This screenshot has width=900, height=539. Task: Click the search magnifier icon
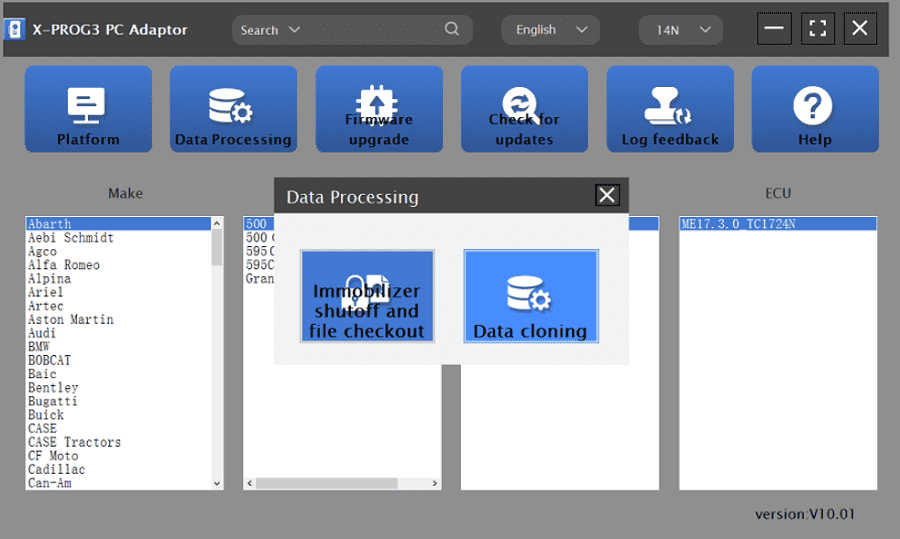coord(452,29)
